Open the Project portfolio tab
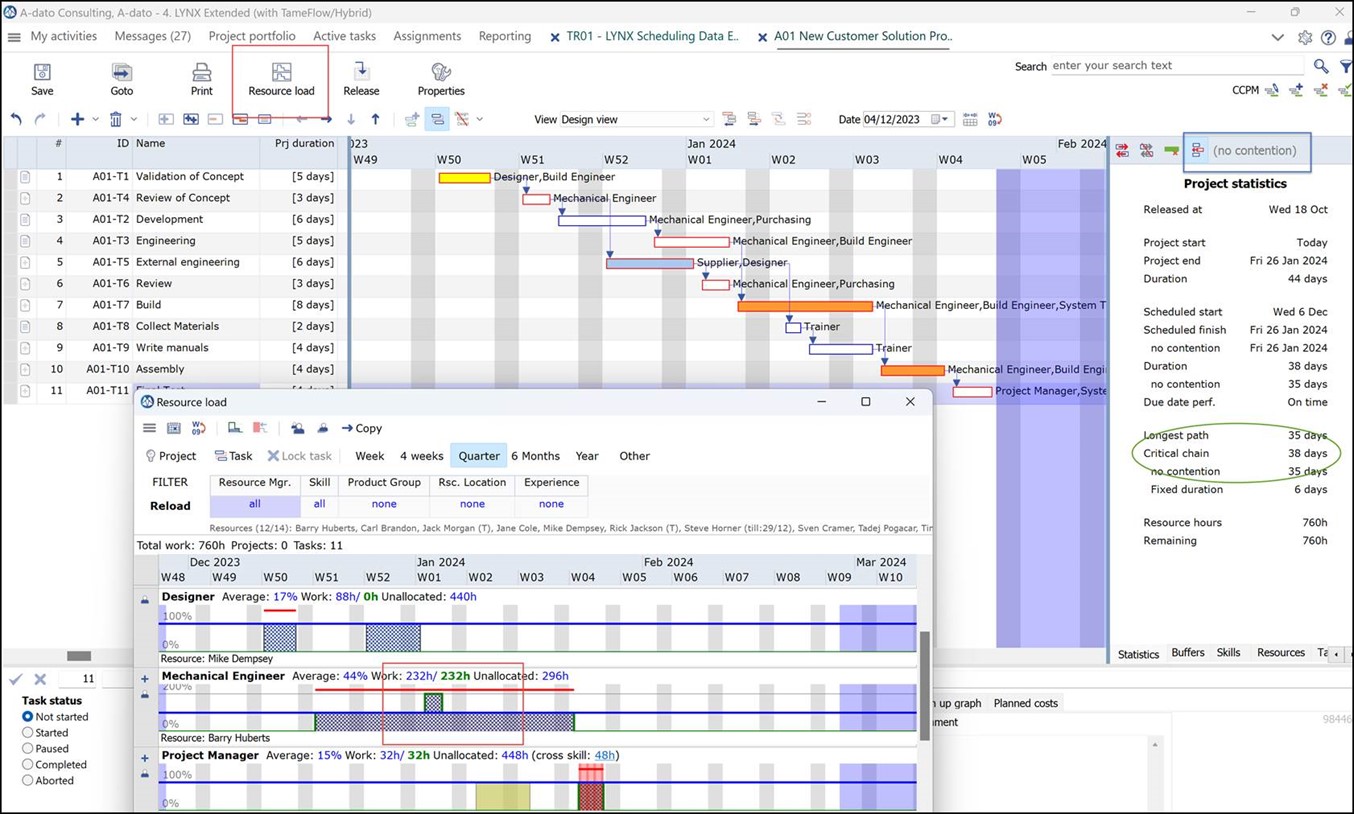Screen dimensions: 1354x814 [x=252, y=36]
